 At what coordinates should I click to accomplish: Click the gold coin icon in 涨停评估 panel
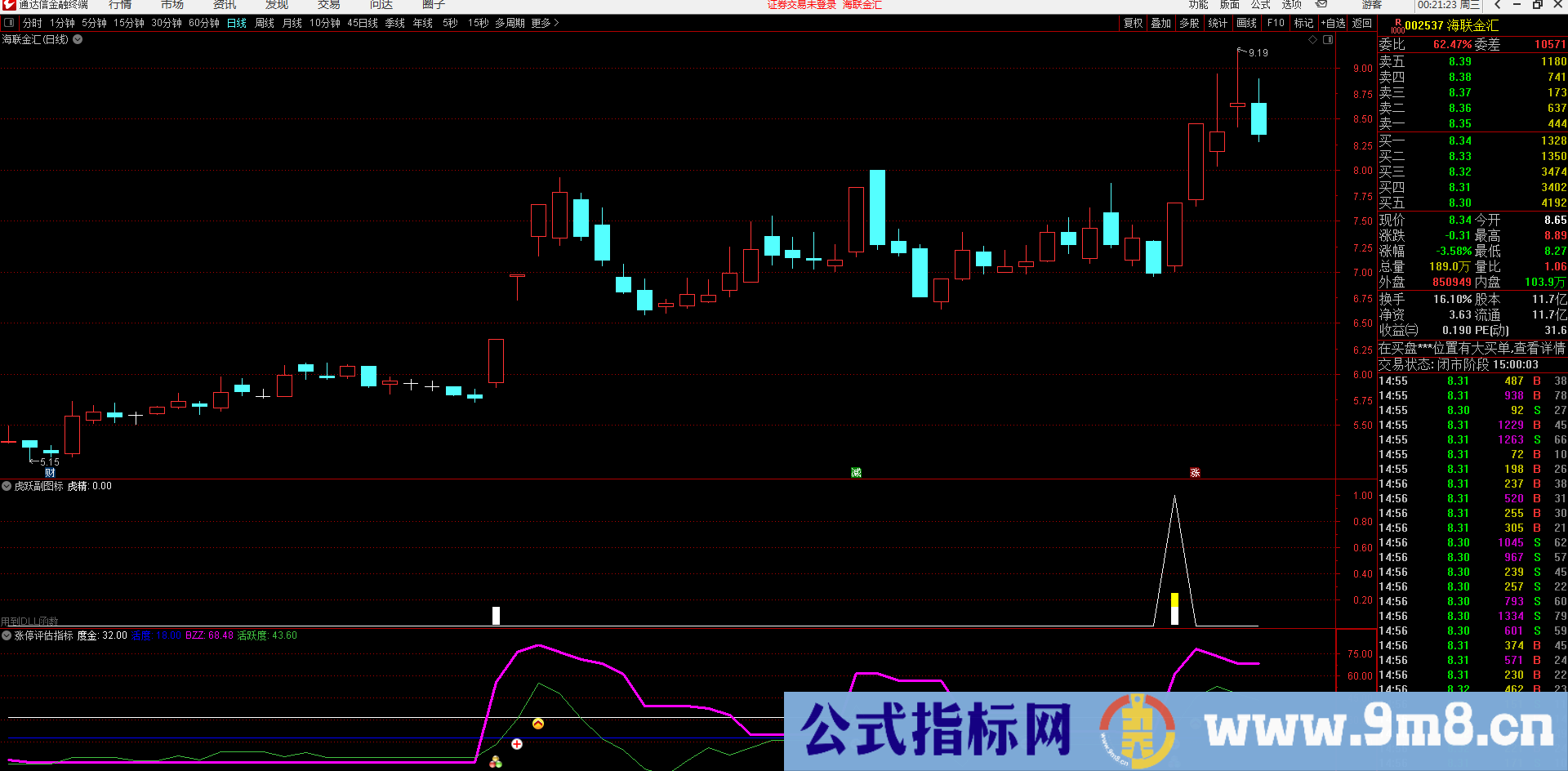coord(538,724)
